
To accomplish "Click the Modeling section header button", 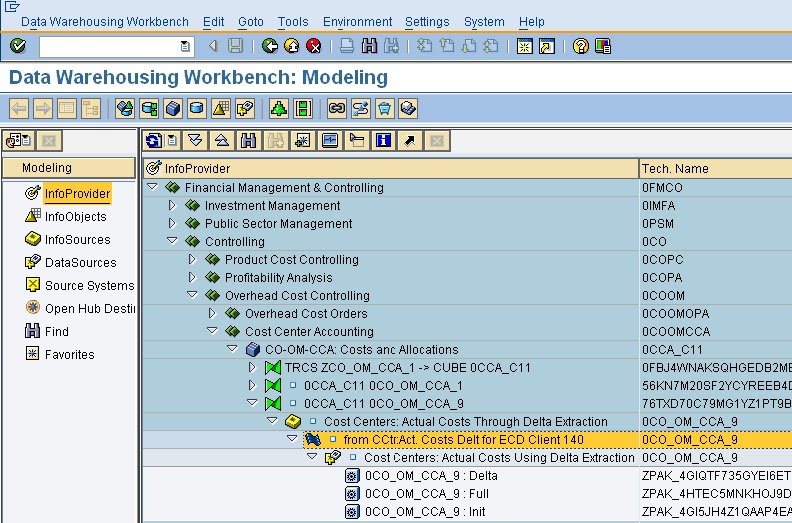I will [69, 168].
